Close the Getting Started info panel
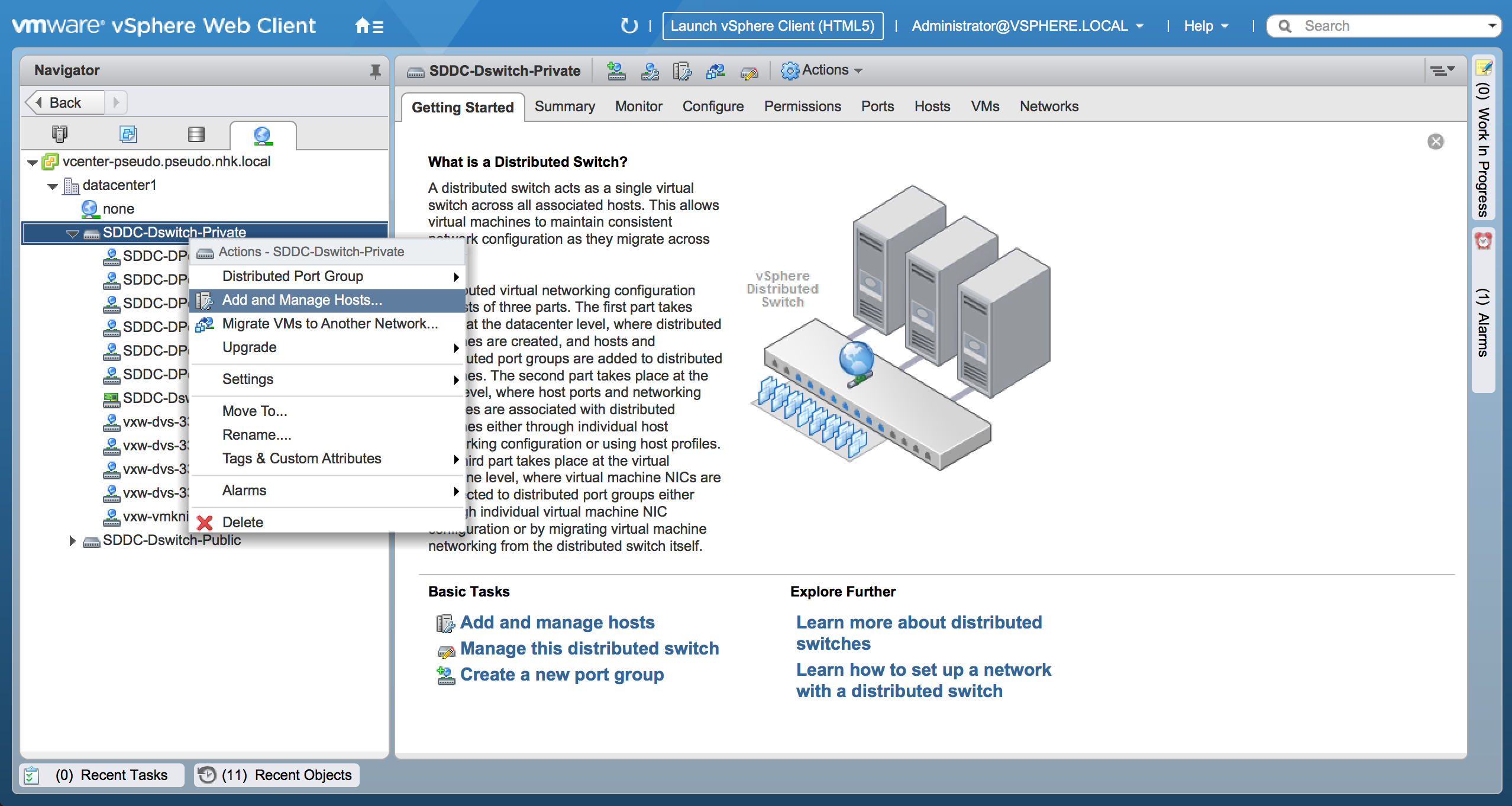This screenshot has height=806, width=1512. click(x=1435, y=141)
